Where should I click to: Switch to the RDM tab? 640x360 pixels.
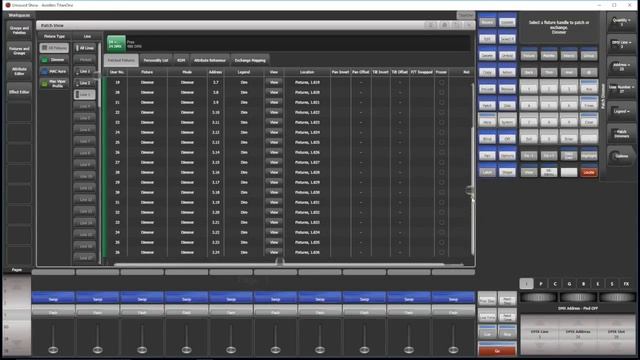point(181,60)
